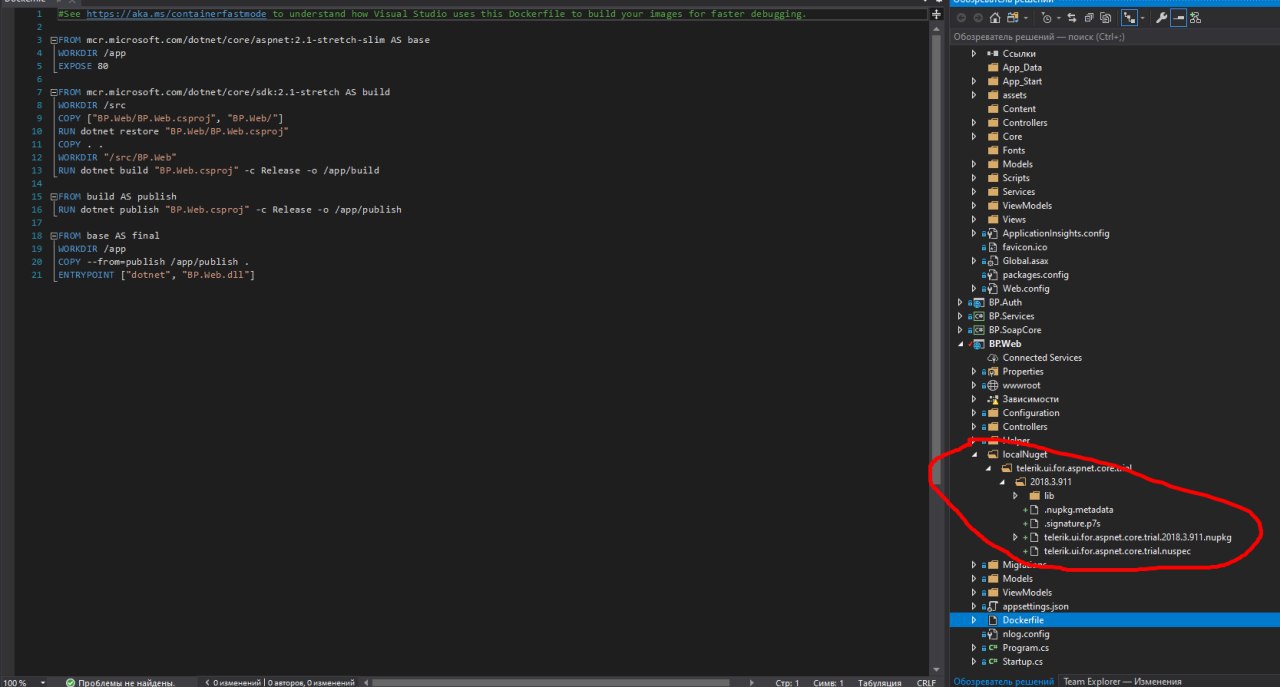
Task: Click the nlog.config file icon
Action: pos(993,634)
